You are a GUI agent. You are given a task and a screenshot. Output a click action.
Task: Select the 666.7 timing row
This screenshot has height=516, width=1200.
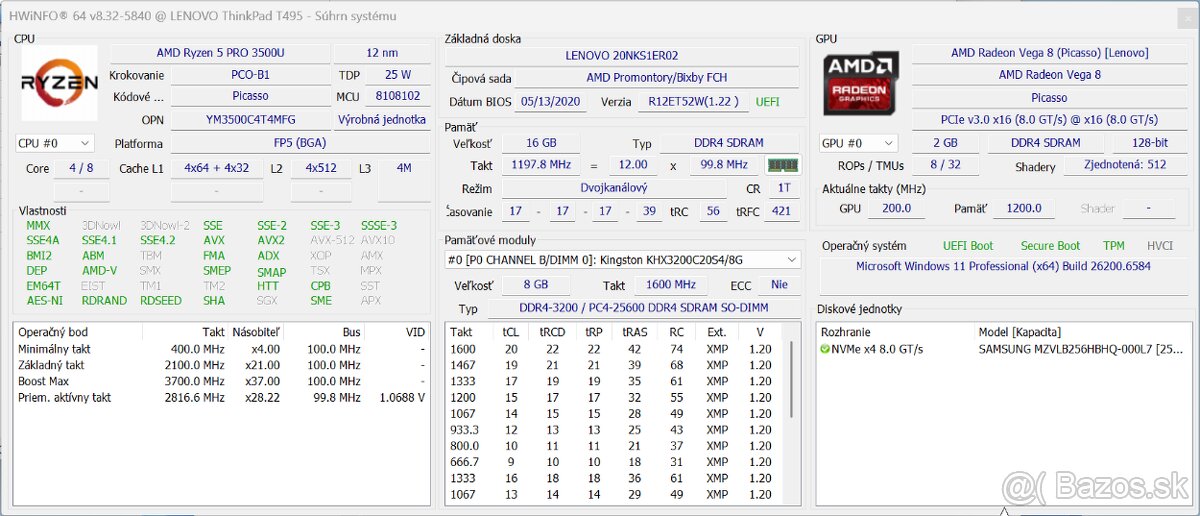coord(617,461)
